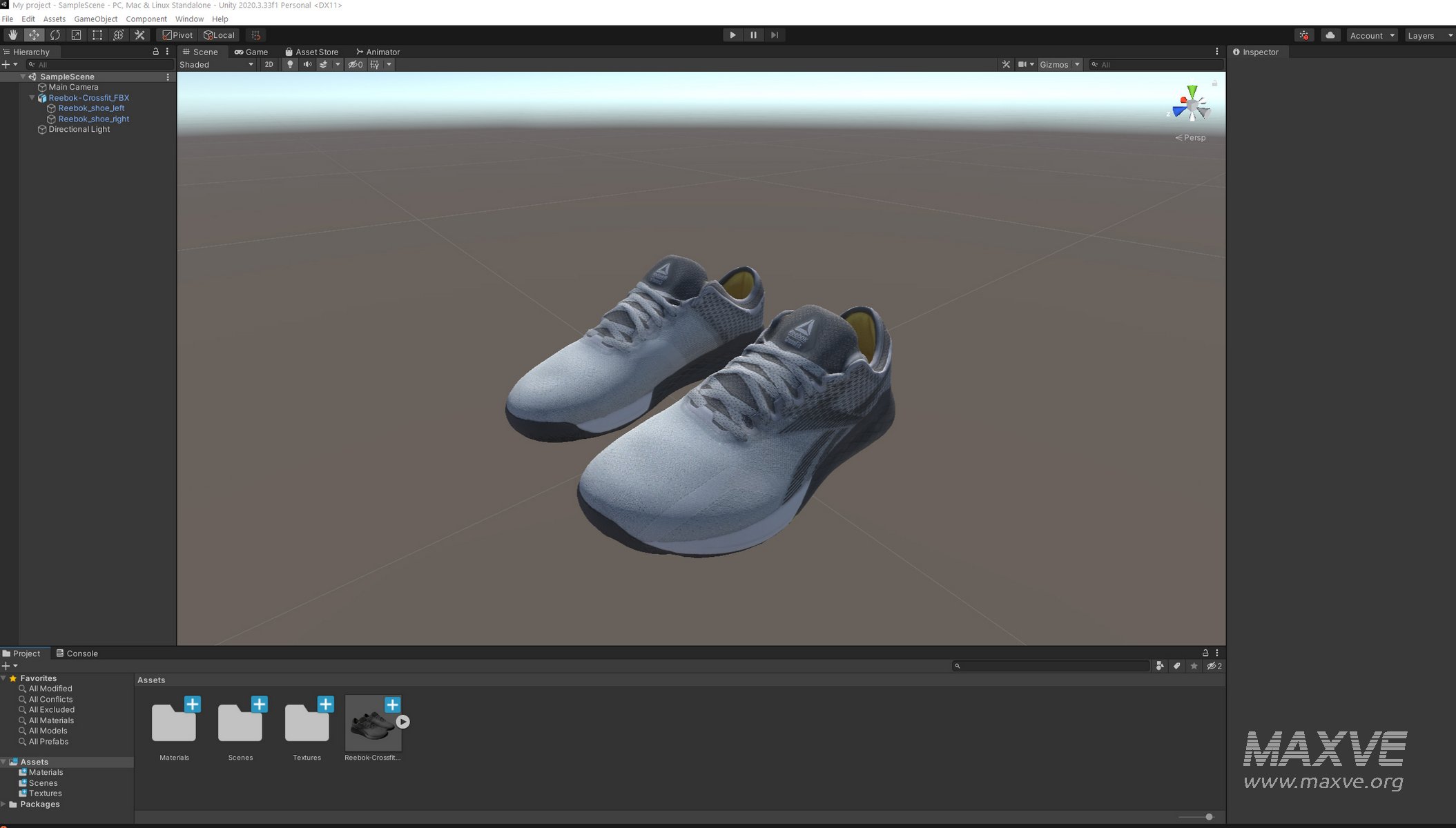Image resolution: width=1456 pixels, height=828 pixels.
Task: Open the Layers dropdown button
Action: point(1429,35)
